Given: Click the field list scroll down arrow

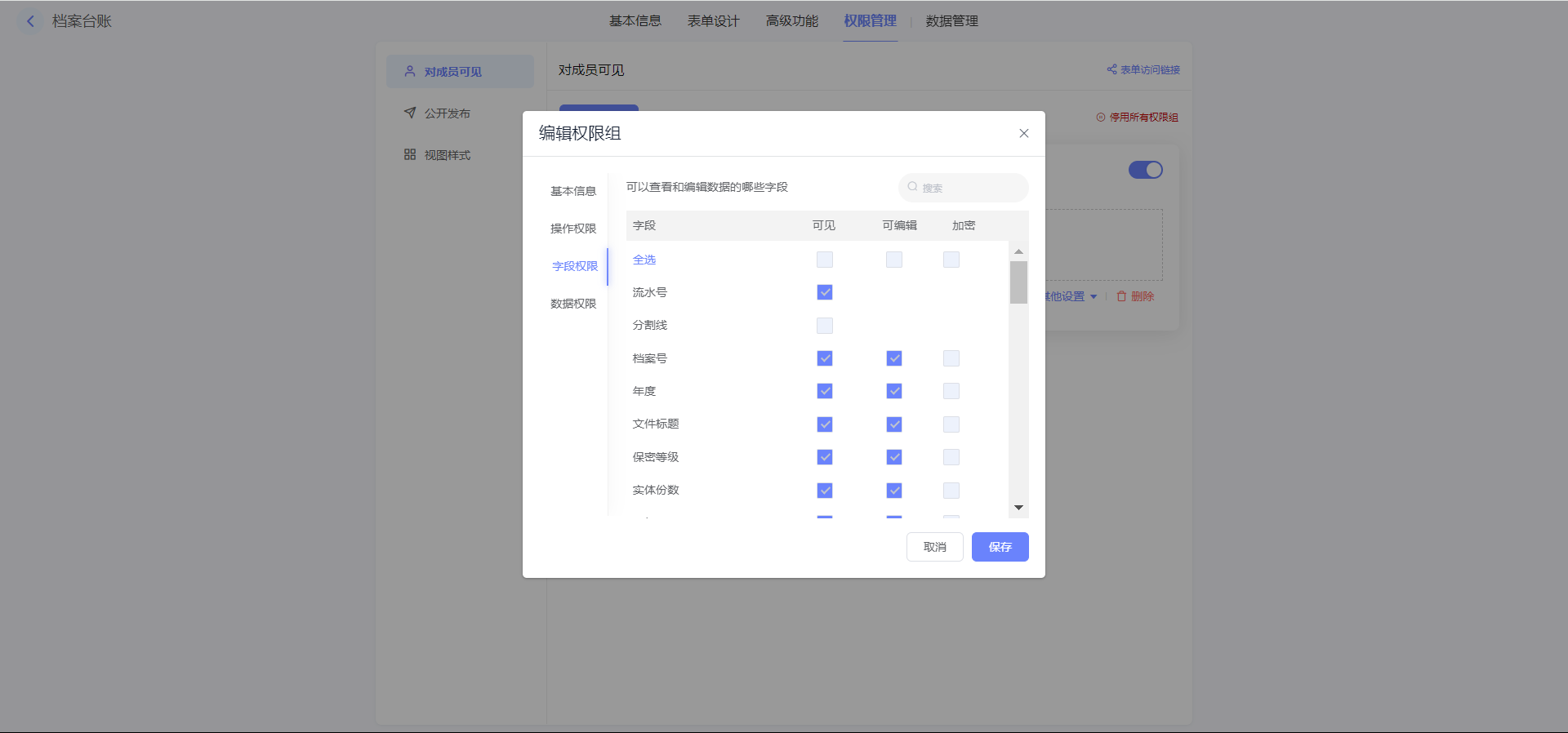Looking at the screenshot, I should [x=1018, y=508].
